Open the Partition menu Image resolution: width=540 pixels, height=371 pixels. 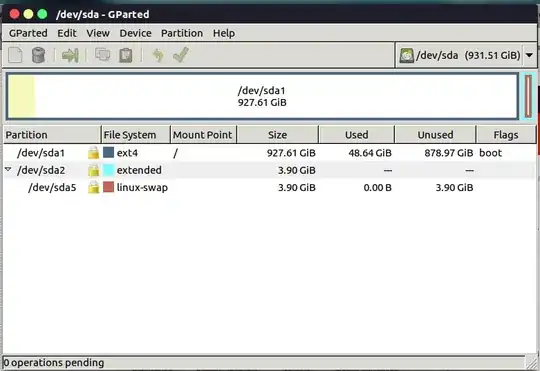pyautogui.click(x=182, y=33)
